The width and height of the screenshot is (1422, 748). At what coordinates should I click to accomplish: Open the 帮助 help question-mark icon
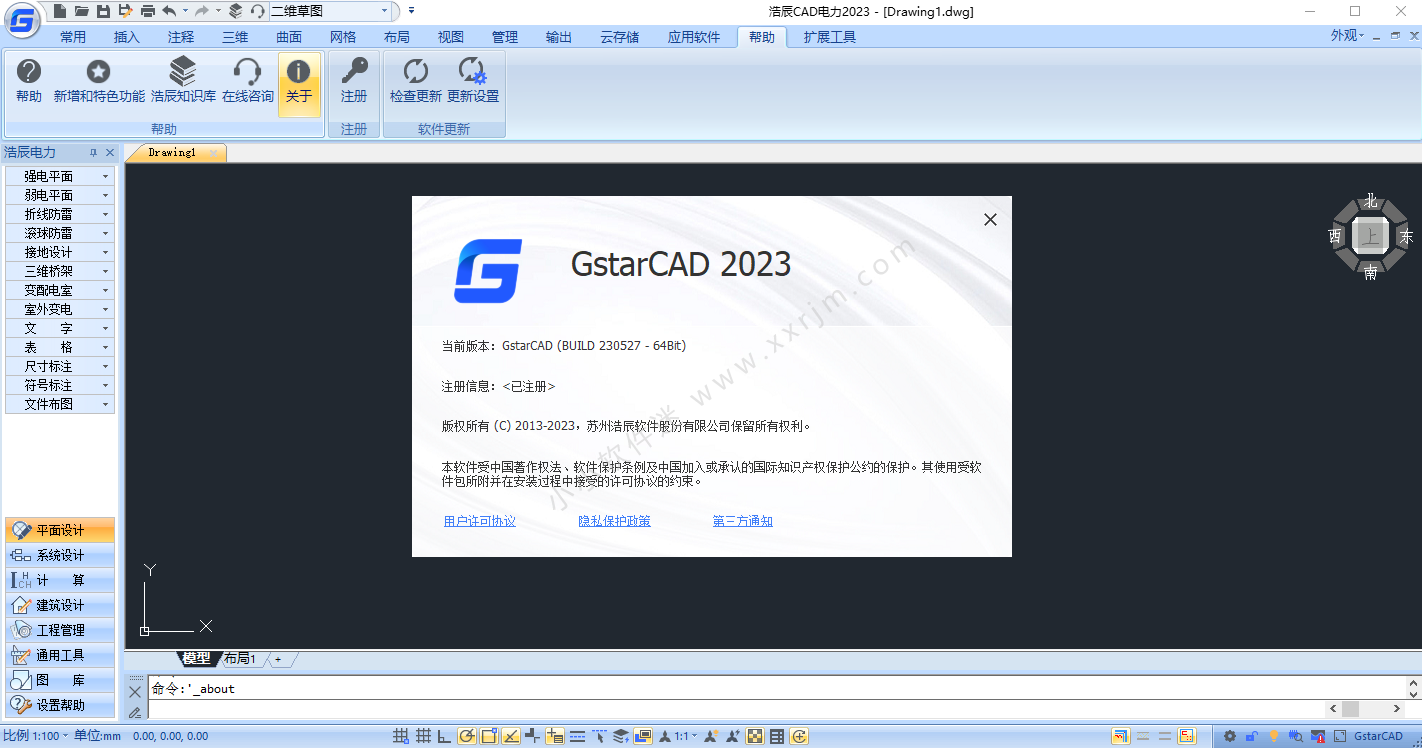[29, 81]
